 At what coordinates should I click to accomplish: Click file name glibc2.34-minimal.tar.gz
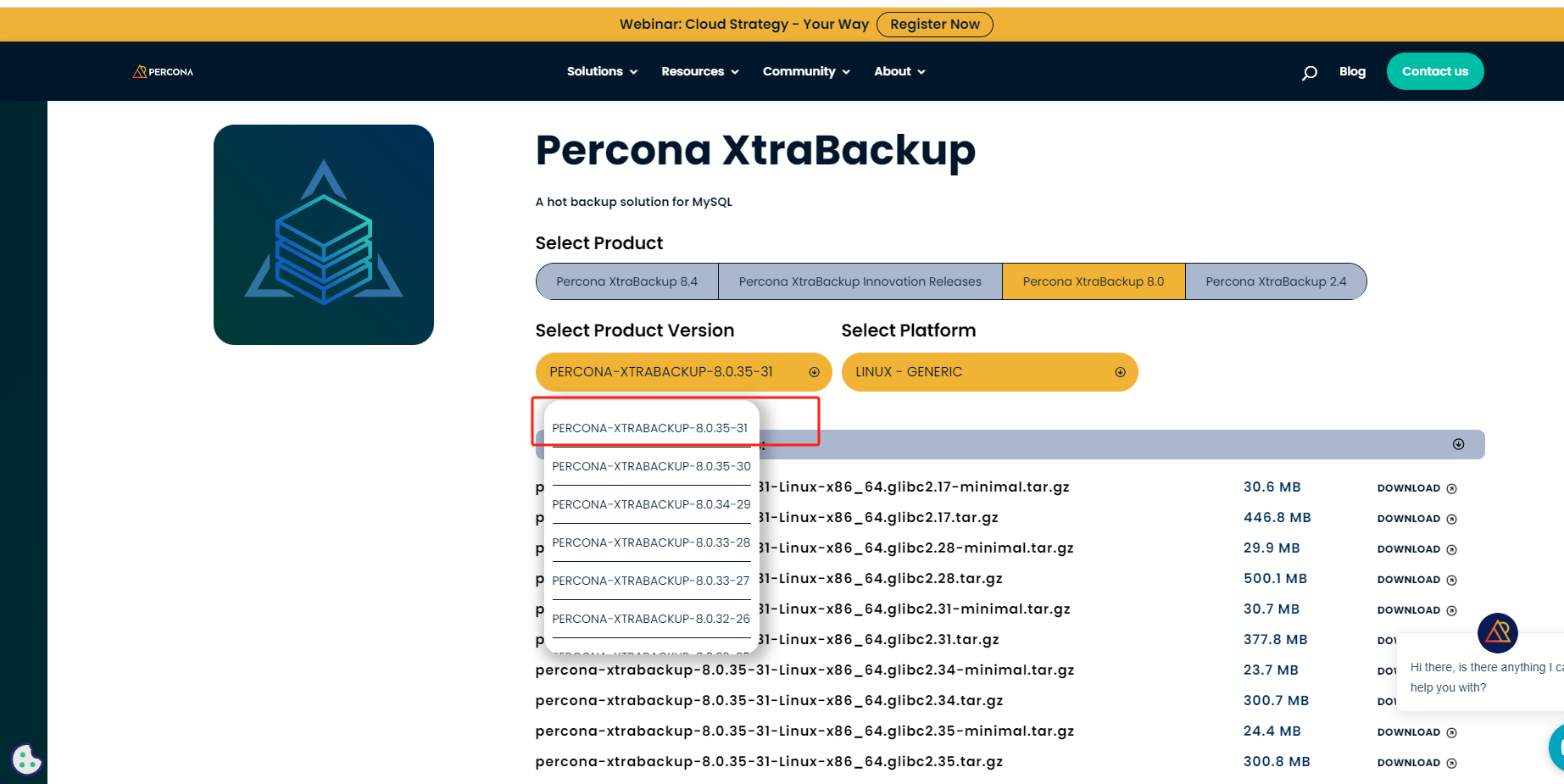(804, 670)
